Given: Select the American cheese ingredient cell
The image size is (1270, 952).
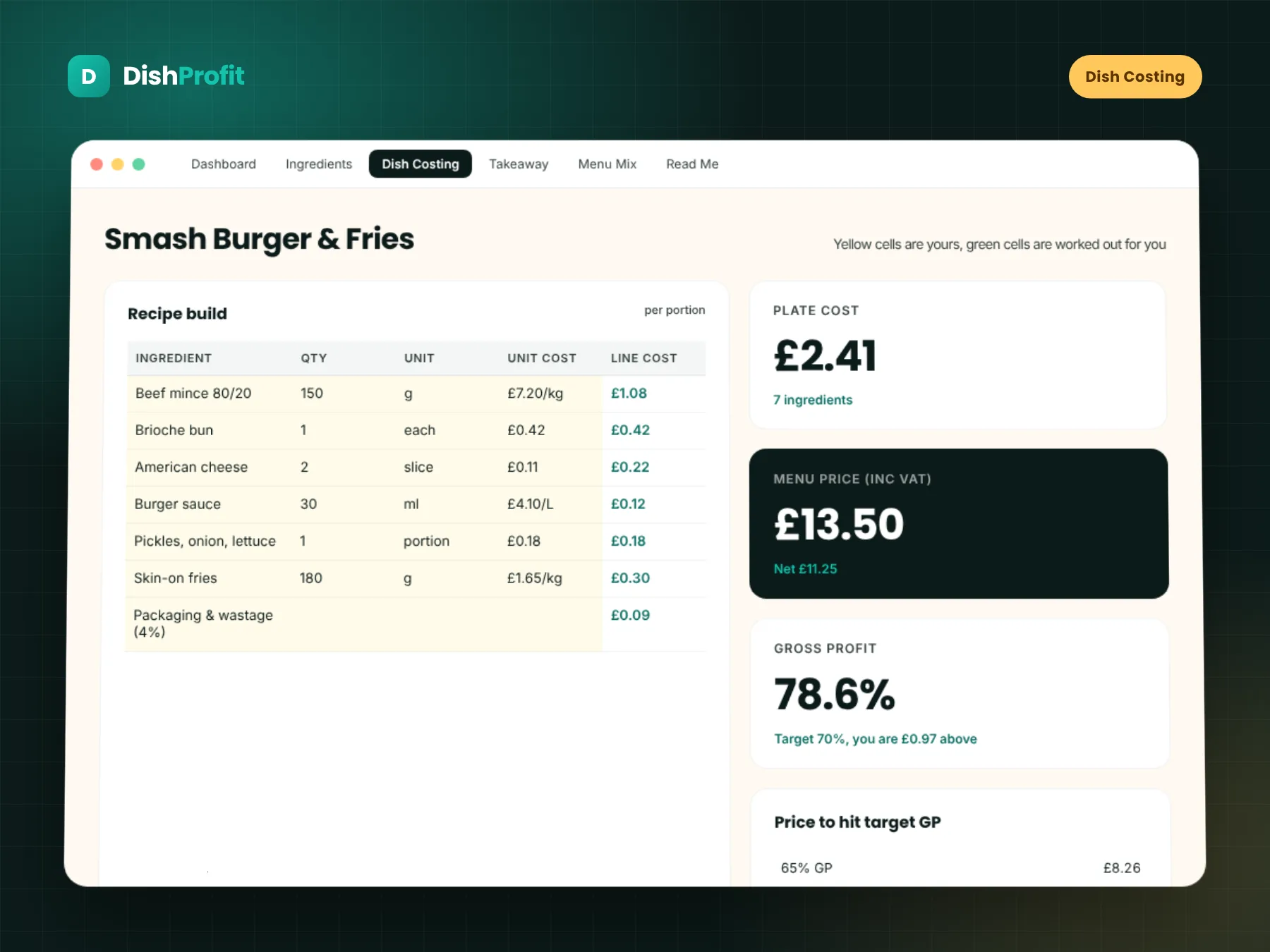Looking at the screenshot, I should (191, 468).
